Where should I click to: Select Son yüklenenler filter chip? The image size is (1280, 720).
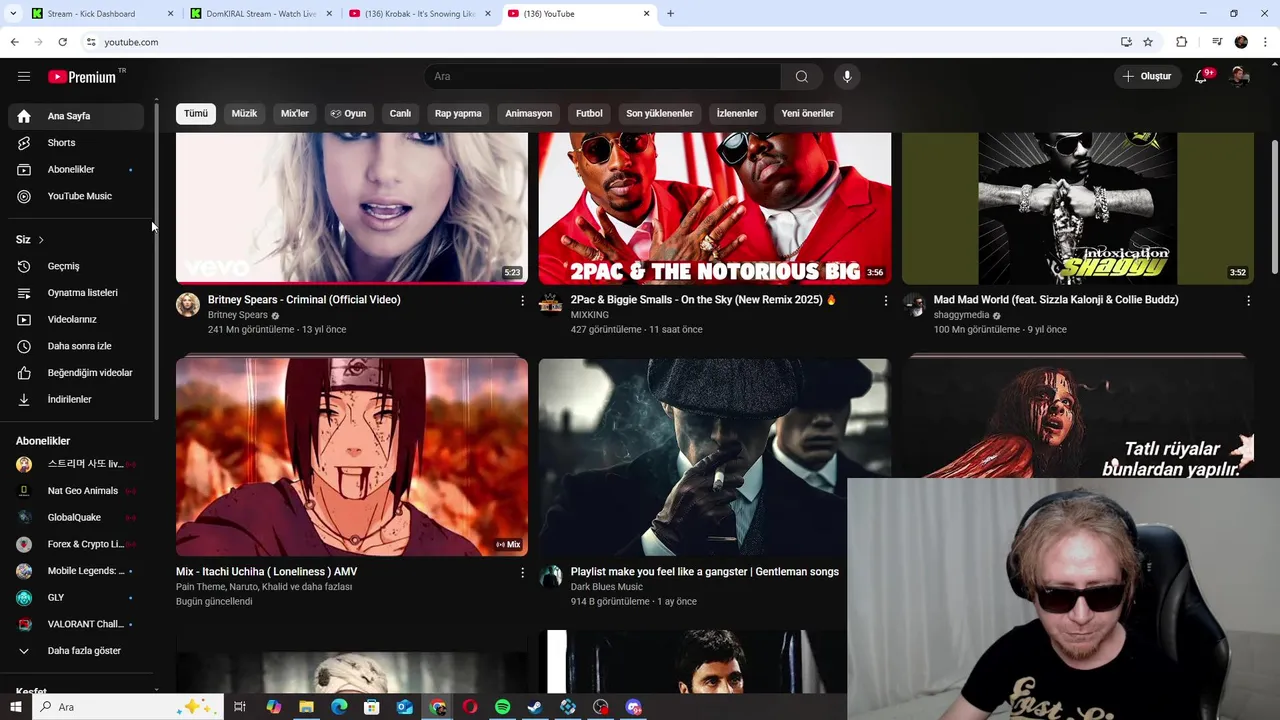[659, 113]
